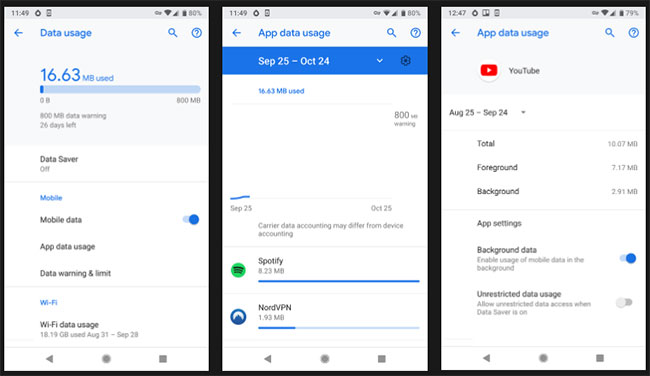This screenshot has width=650, height=376.
Task: Select the Background 2.91 MB row
Action: pos(543,192)
